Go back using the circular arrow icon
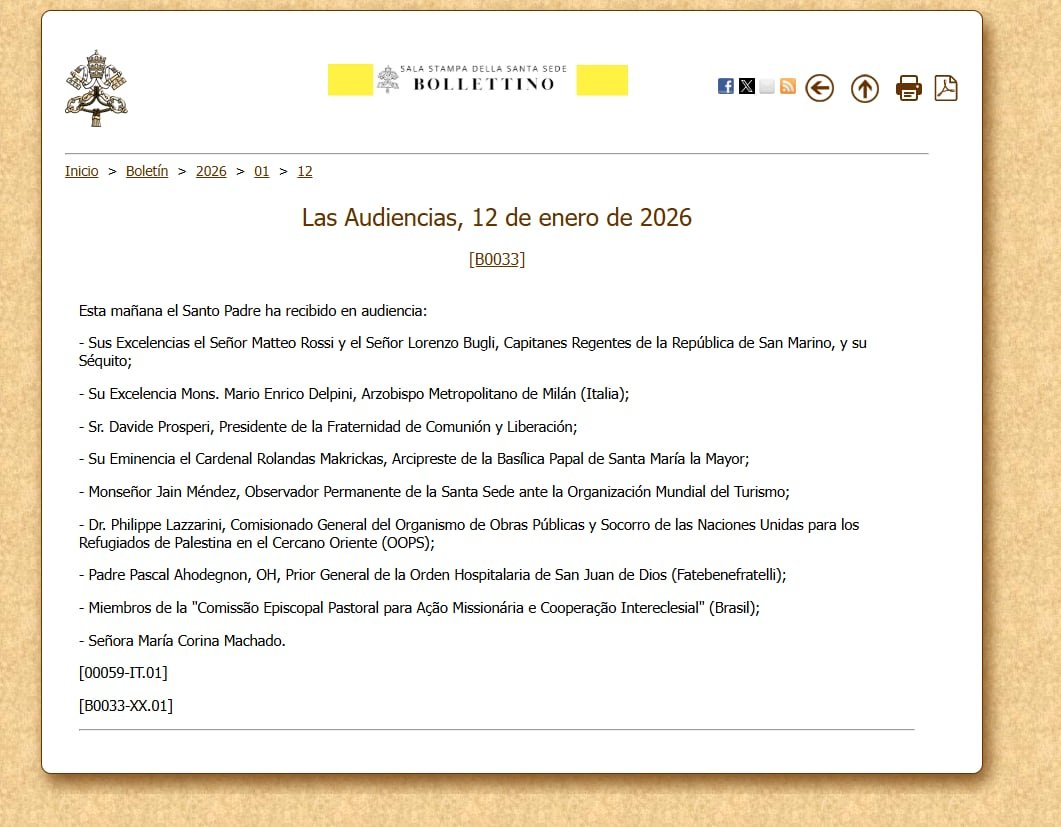 819,88
